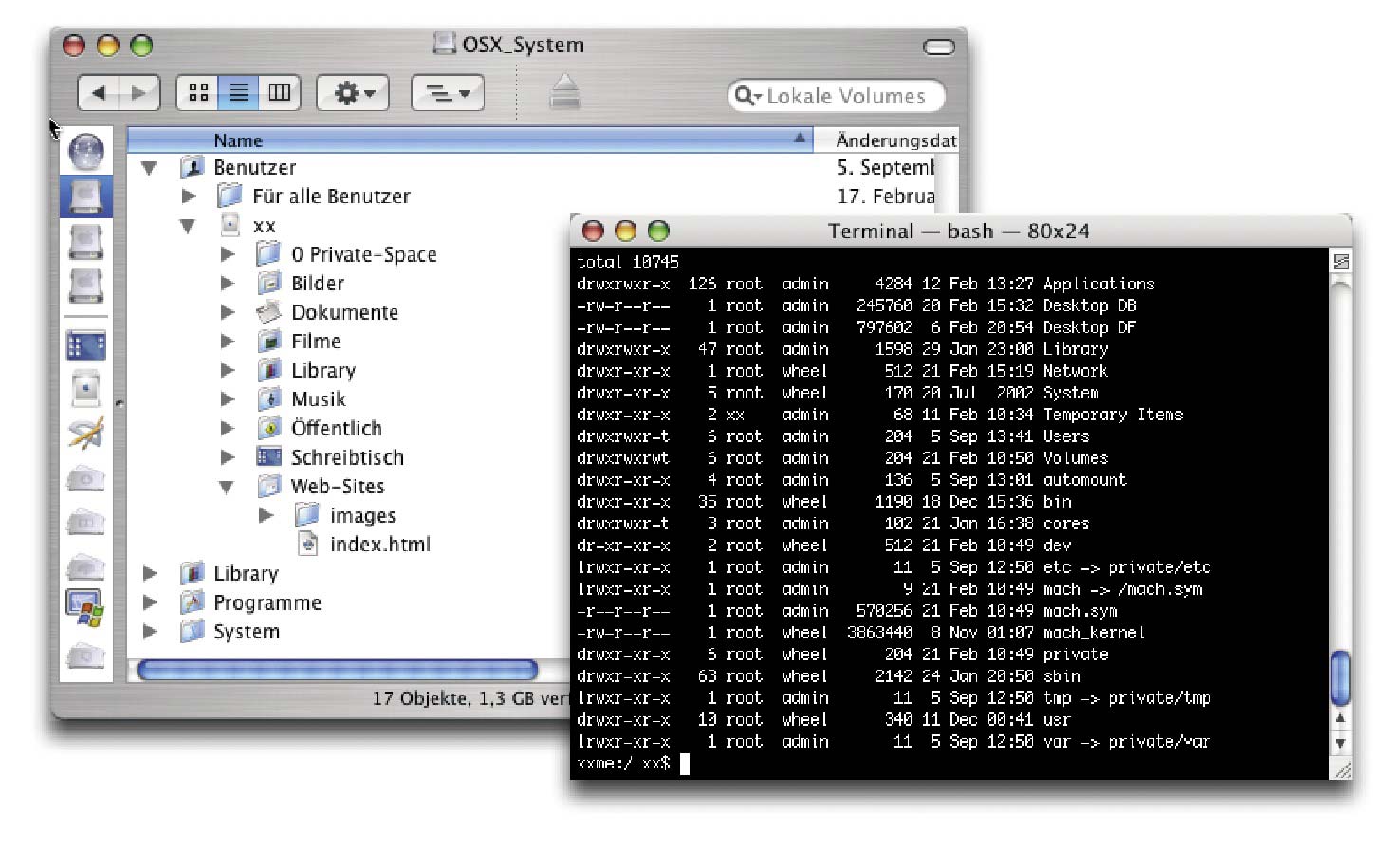The height and width of the screenshot is (851, 1400).
Task: Switch Finder to list view
Action: pos(238,93)
